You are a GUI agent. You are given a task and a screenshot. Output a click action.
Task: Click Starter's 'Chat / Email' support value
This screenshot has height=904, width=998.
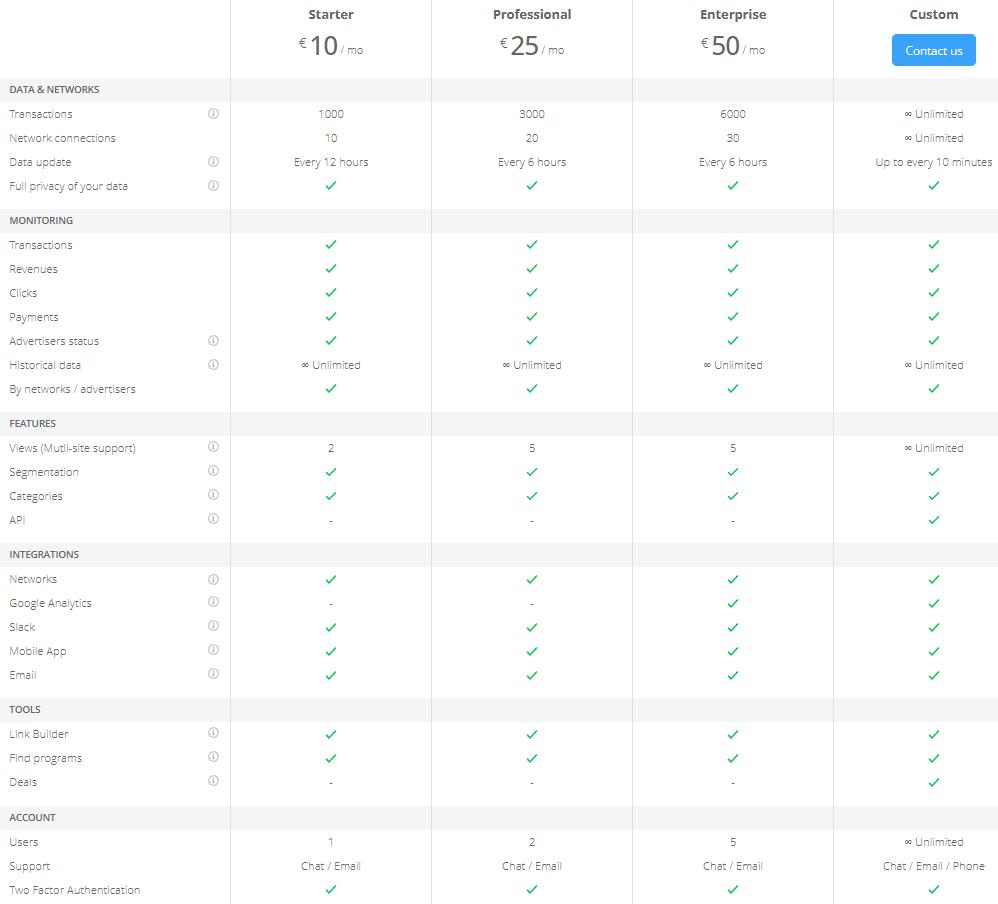point(331,866)
